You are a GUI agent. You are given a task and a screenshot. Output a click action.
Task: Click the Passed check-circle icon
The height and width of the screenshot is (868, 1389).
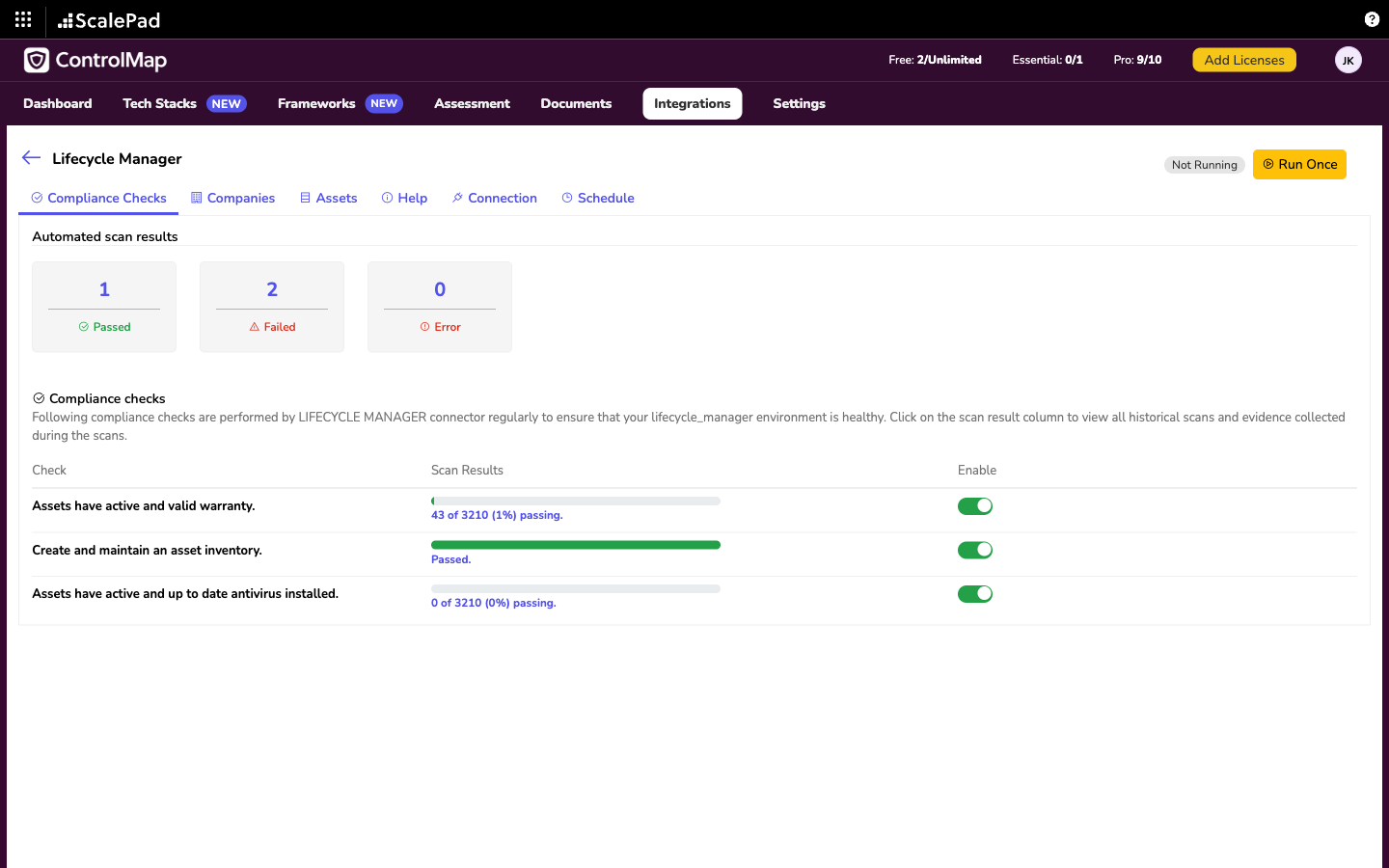(84, 327)
